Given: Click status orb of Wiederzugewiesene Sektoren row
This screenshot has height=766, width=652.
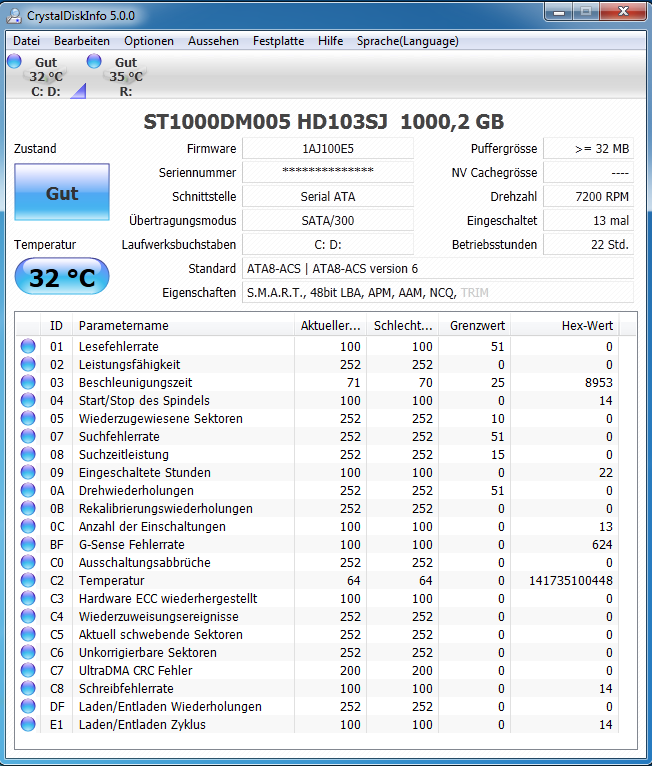Looking at the screenshot, I should [28, 418].
